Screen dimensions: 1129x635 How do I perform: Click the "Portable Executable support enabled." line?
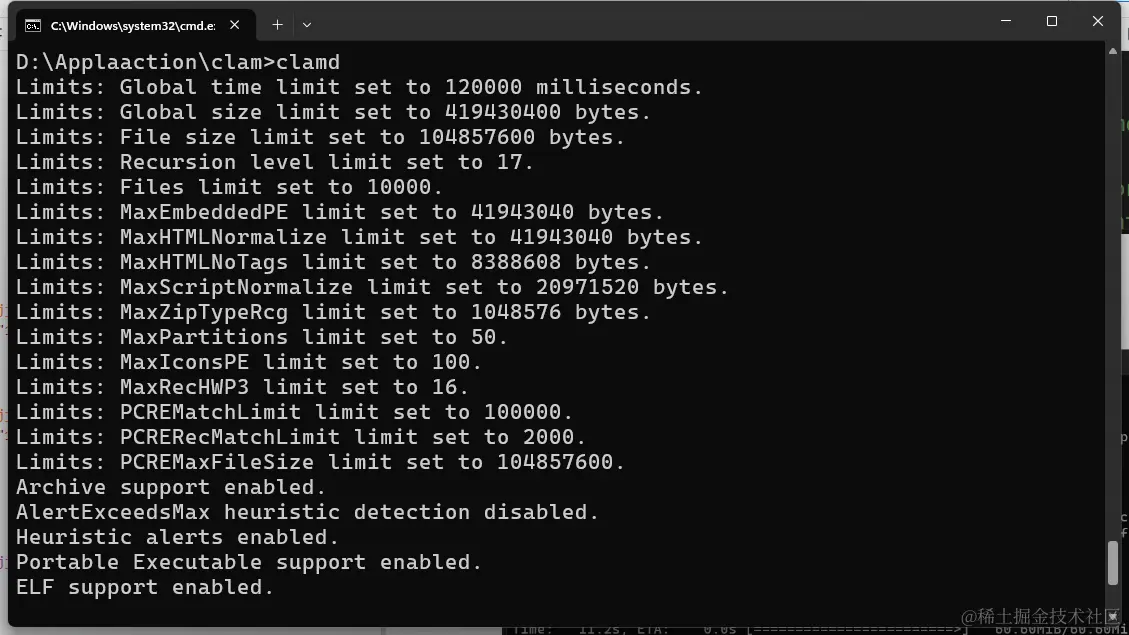tap(249, 562)
